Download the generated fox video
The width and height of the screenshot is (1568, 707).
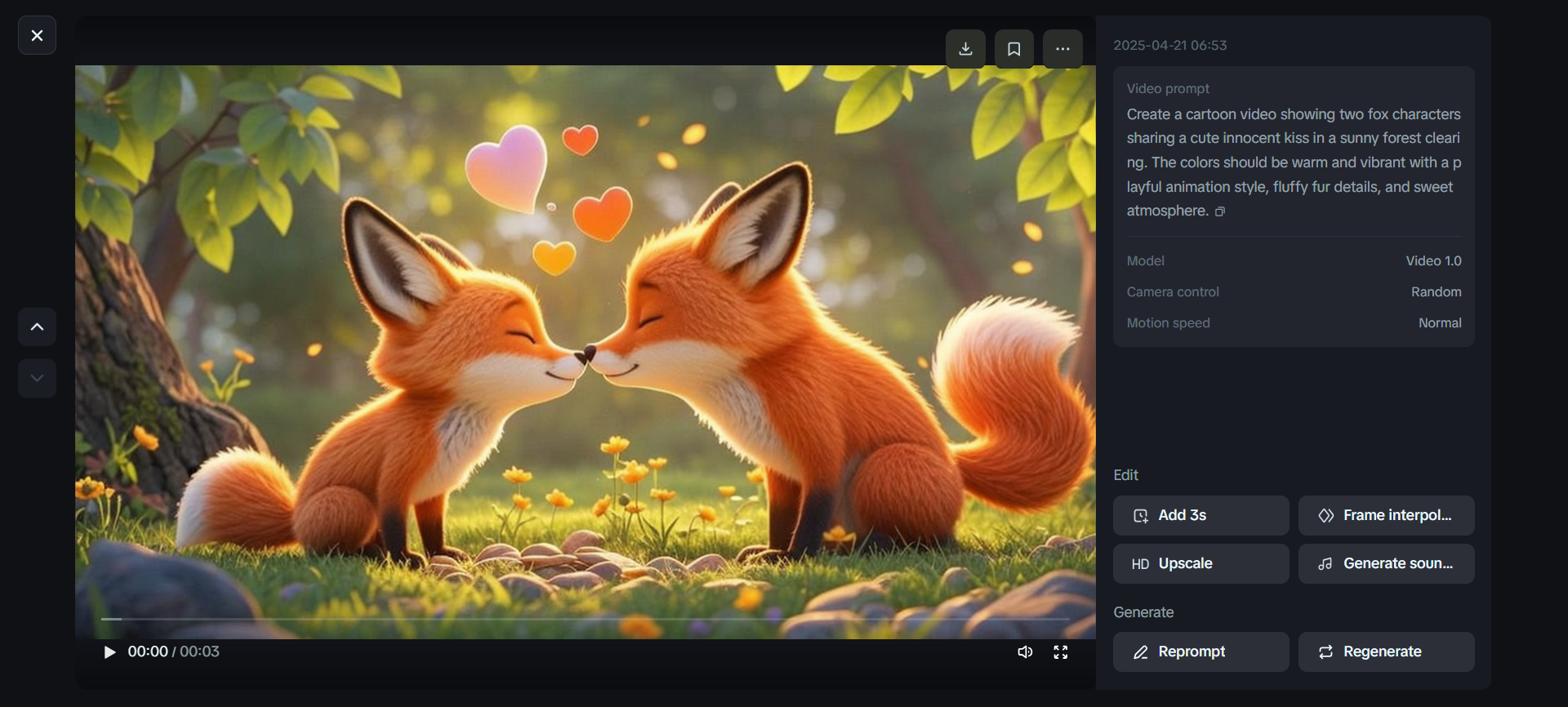click(965, 49)
